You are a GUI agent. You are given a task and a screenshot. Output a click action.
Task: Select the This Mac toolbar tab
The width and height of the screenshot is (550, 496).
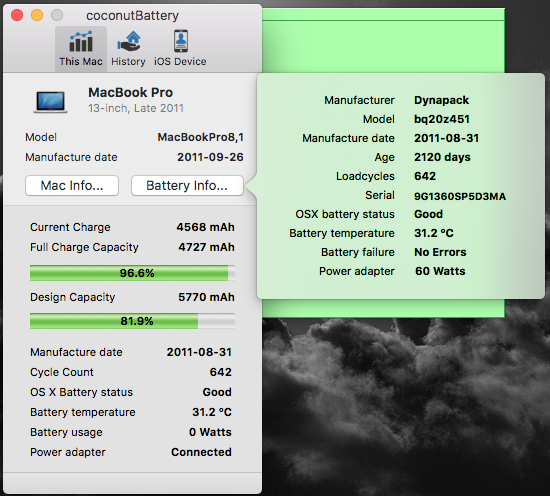(81, 49)
